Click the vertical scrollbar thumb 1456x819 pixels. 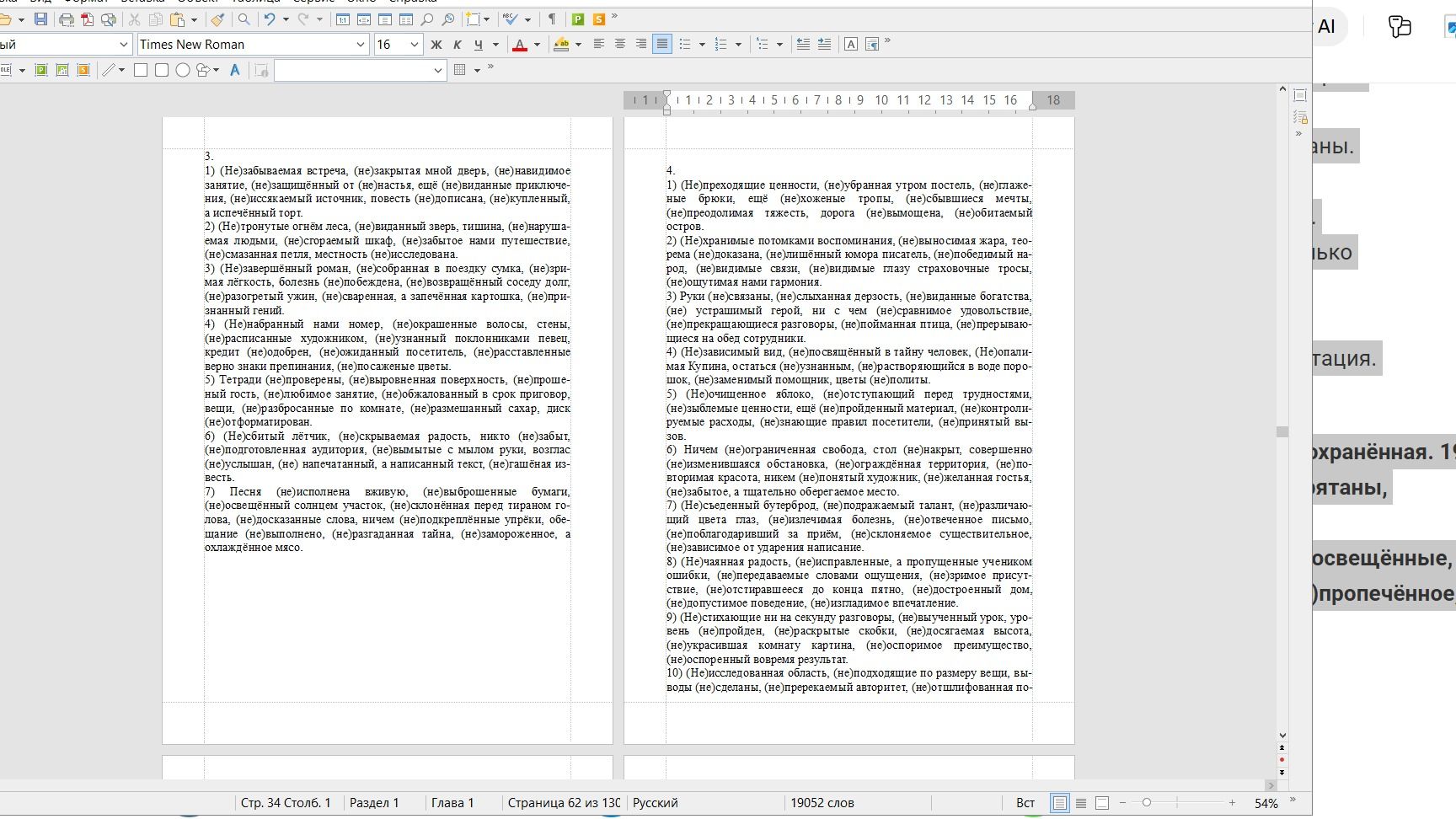pos(1282,431)
